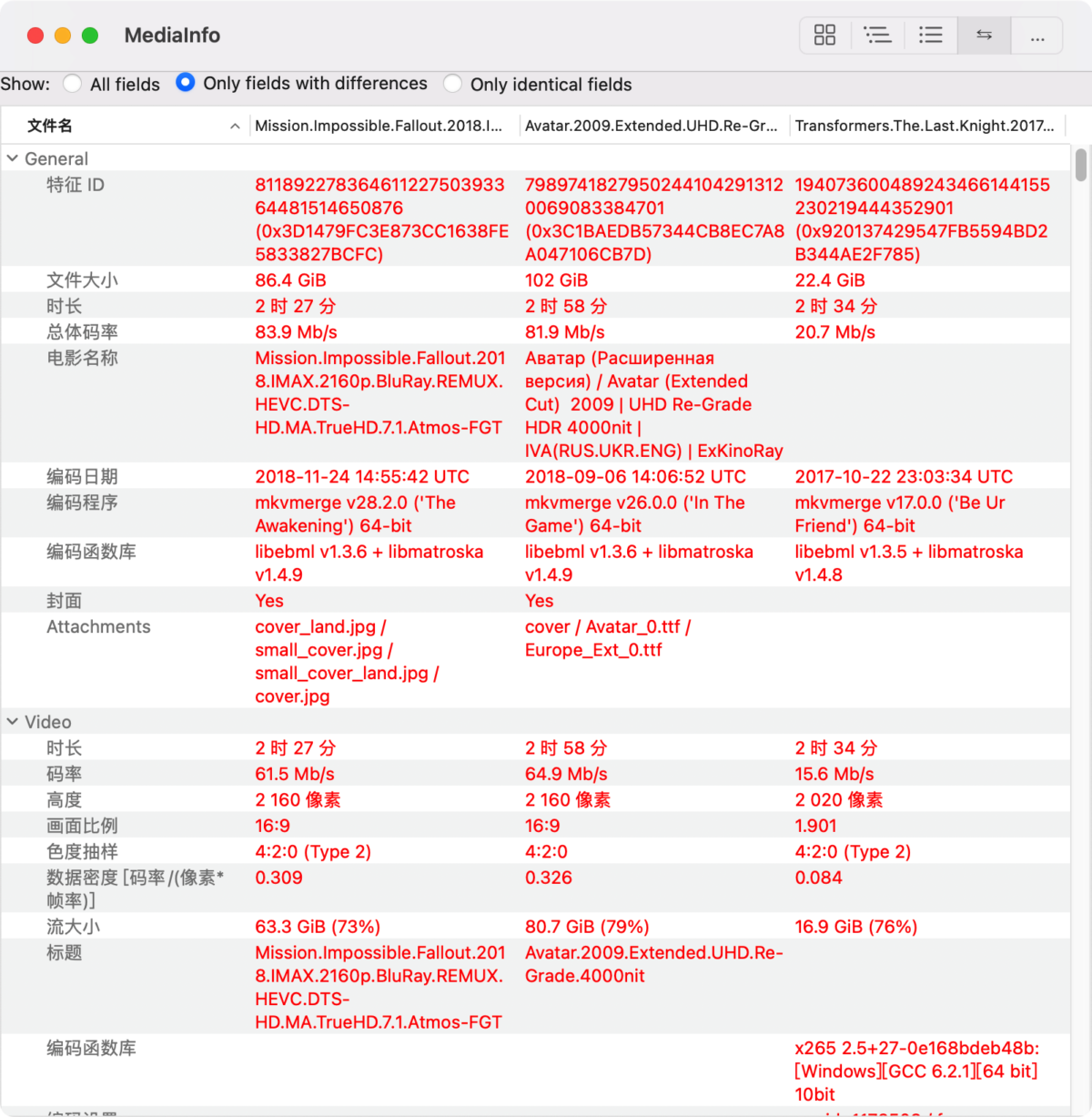Select 2017-10-22 23:03:34 UTC date value
Screen dimensions: 1092x1117
pos(904,477)
